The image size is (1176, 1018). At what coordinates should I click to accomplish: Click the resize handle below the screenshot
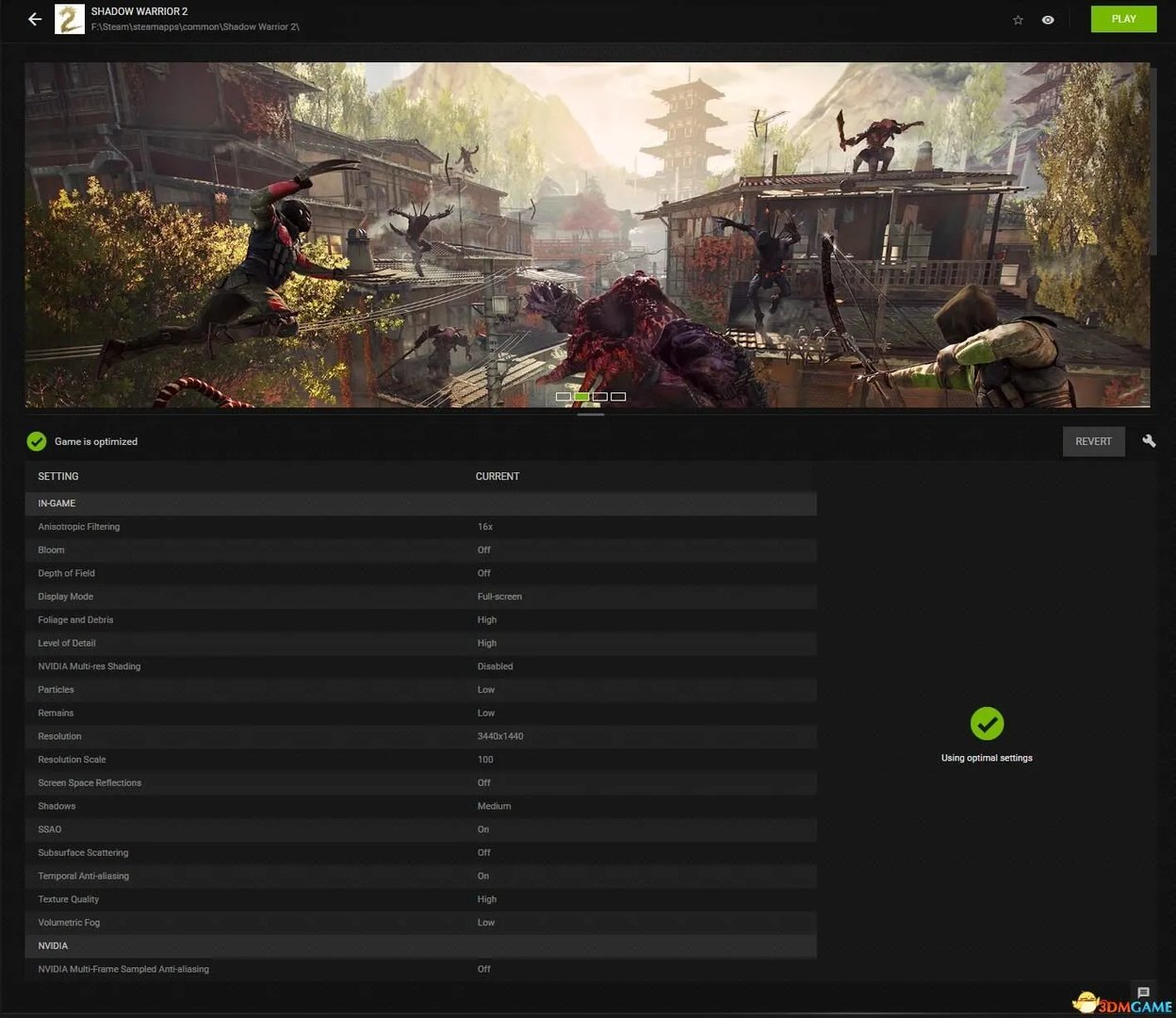pos(591,414)
